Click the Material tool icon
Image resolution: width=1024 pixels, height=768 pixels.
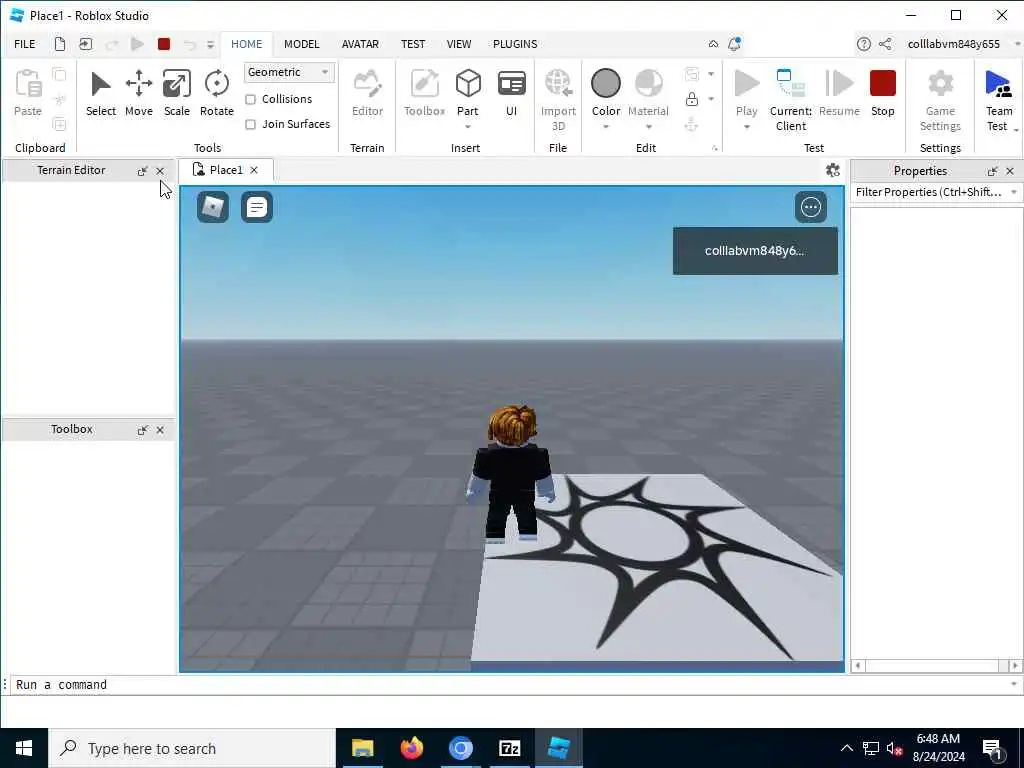pyautogui.click(x=648, y=85)
